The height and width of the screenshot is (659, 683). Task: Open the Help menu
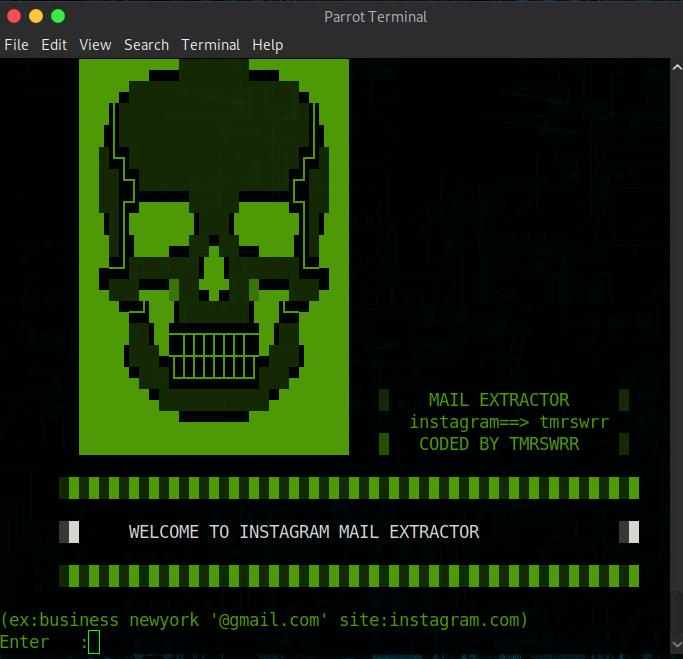[268, 45]
